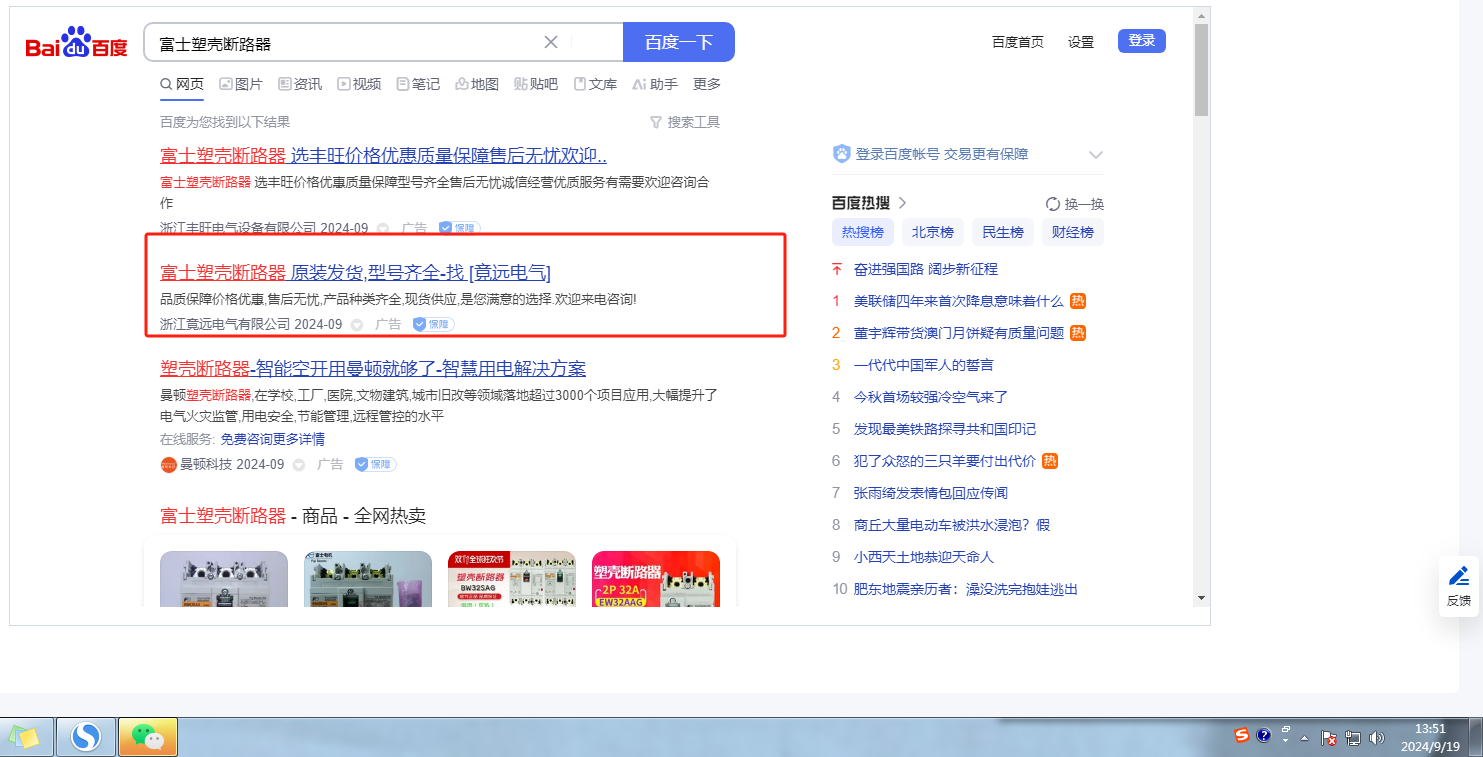Open the 2P 32A EW32AAG product thumbnail

pos(656,579)
